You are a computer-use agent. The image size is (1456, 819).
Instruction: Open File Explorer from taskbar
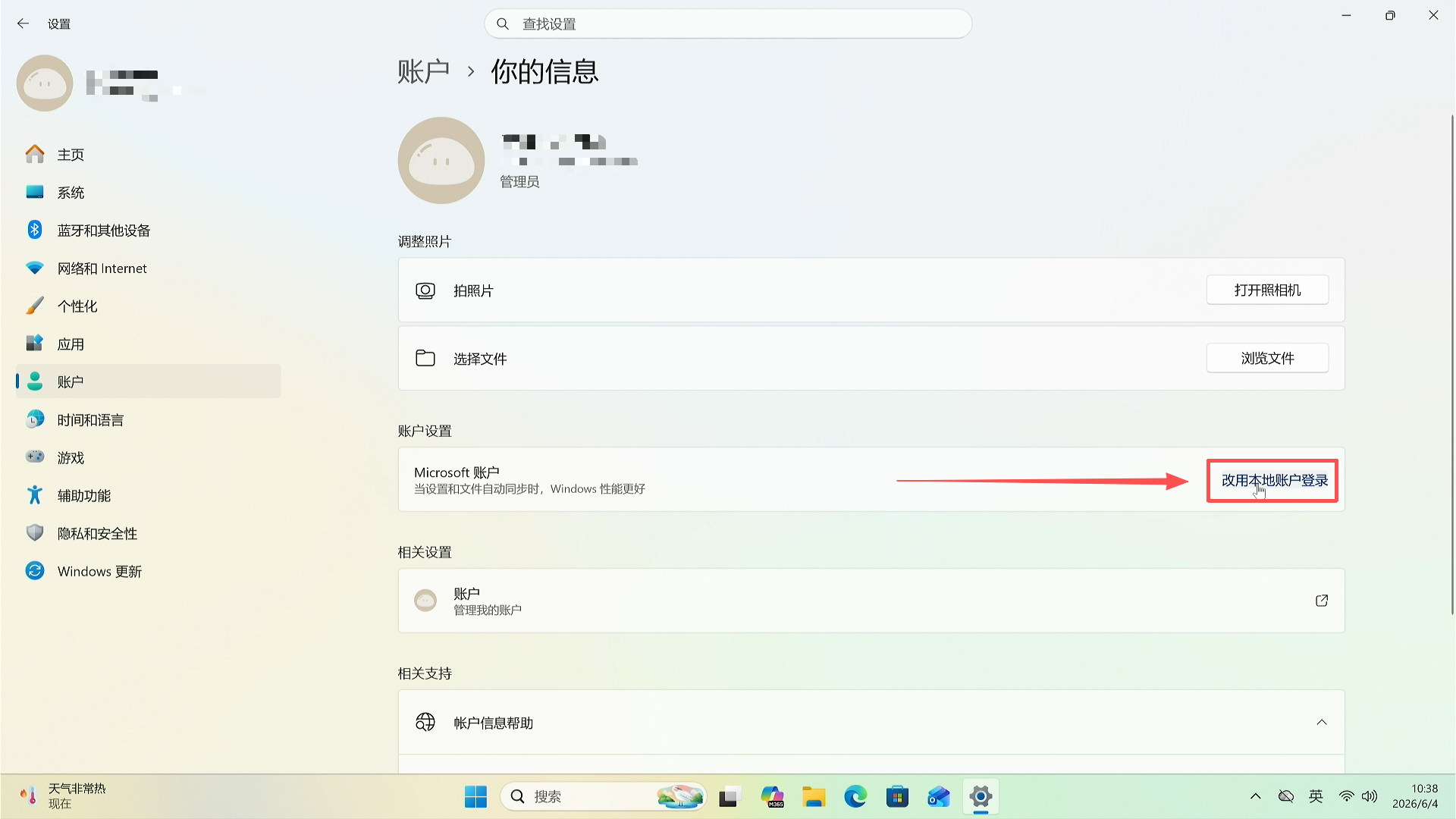[814, 796]
